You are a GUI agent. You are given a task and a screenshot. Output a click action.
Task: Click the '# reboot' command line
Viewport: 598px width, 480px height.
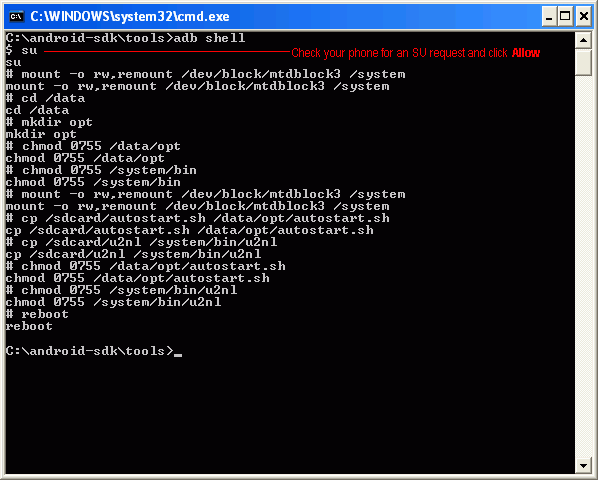(37, 314)
